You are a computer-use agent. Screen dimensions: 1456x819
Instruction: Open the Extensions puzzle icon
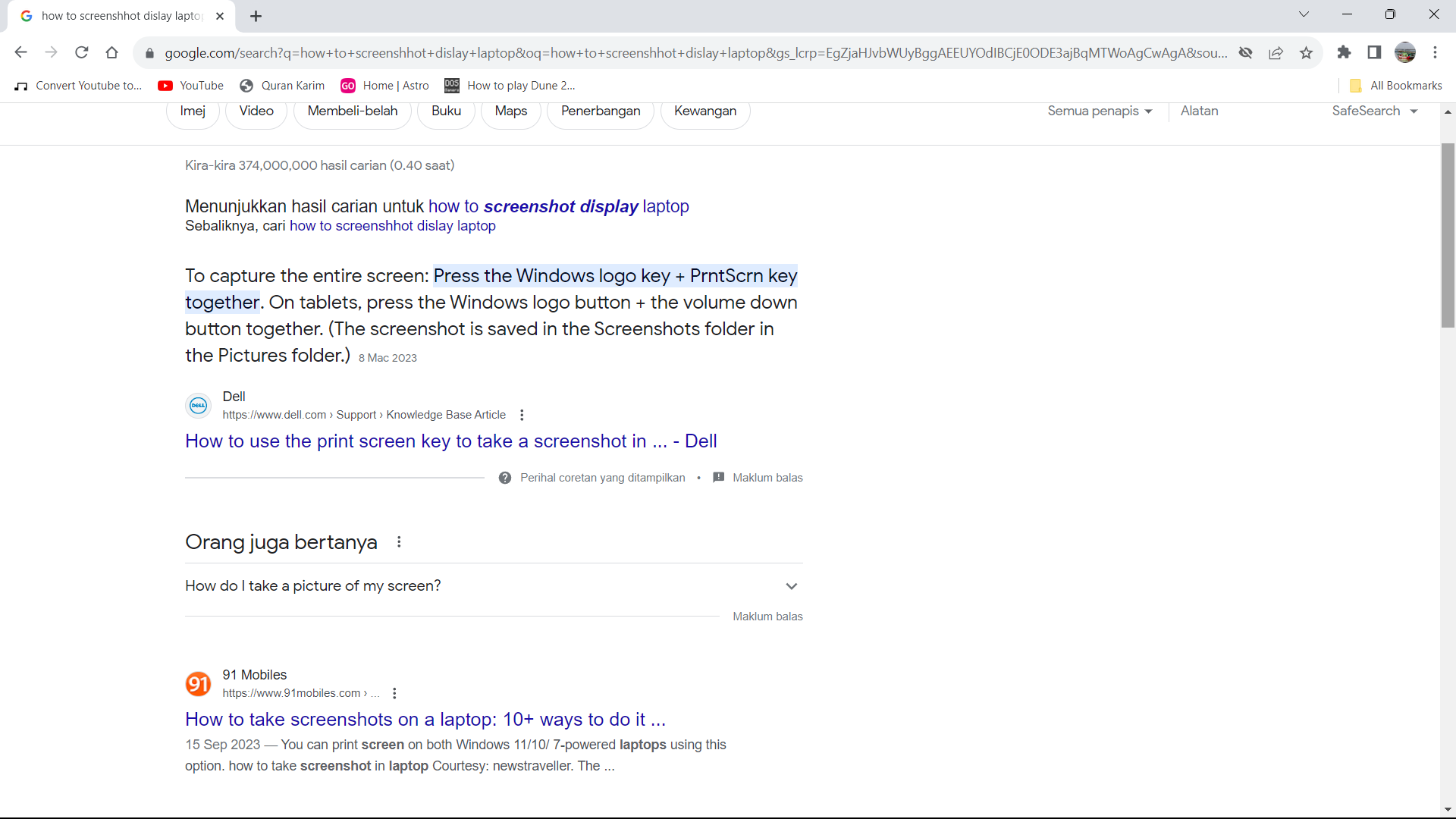1344,52
